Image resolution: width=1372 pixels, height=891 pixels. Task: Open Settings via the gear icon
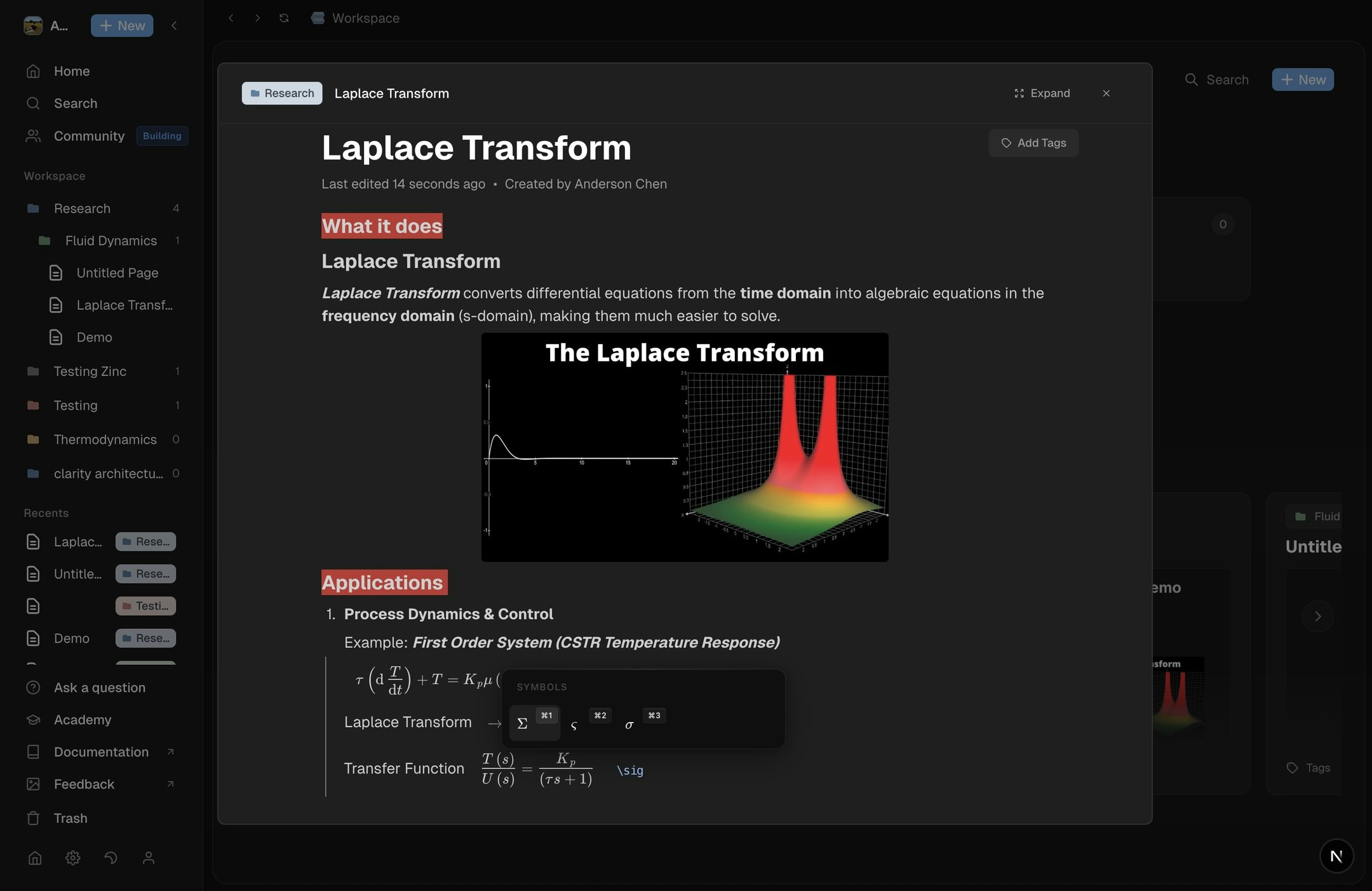[72, 857]
